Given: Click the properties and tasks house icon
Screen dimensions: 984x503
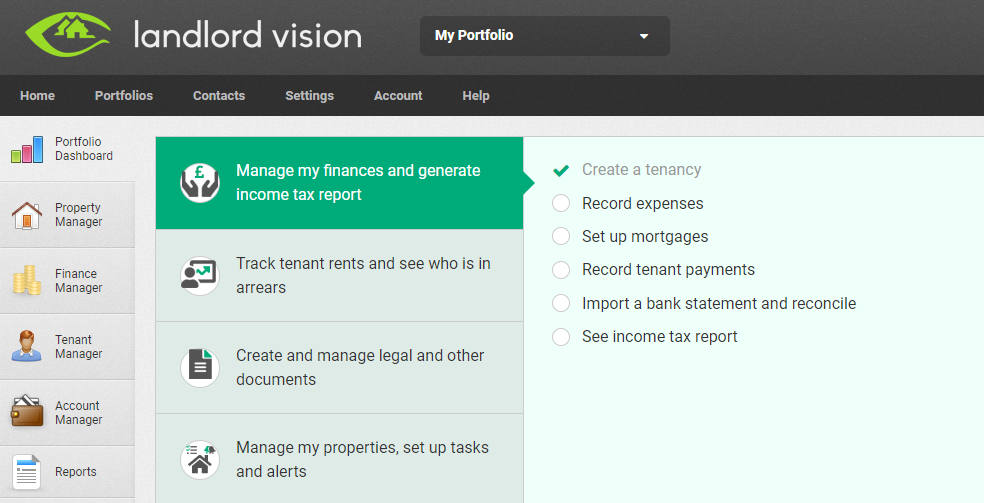Looking at the screenshot, I should [x=200, y=460].
